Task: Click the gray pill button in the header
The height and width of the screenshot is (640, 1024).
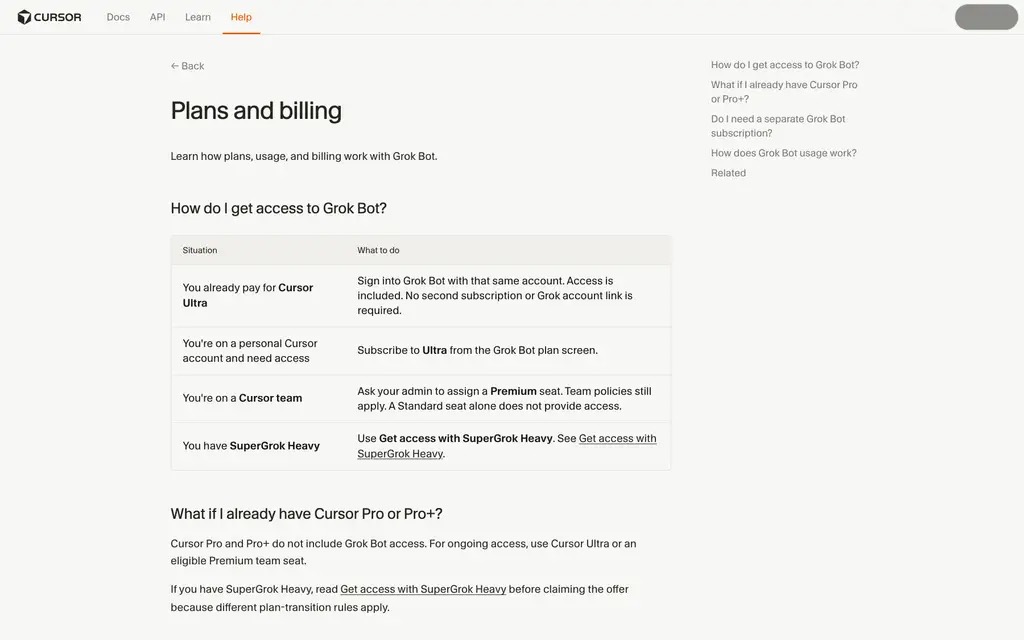Action: click(x=986, y=17)
